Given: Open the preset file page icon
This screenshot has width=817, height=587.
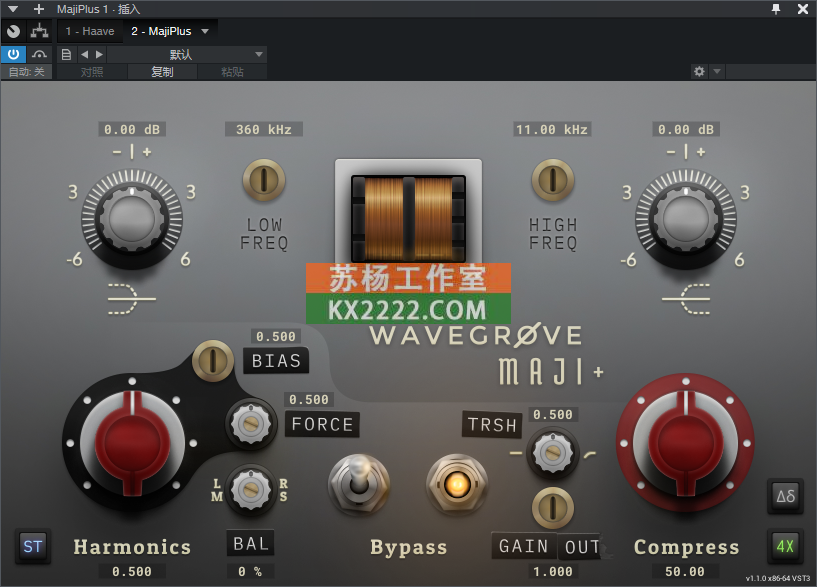Looking at the screenshot, I should point(66,54).
